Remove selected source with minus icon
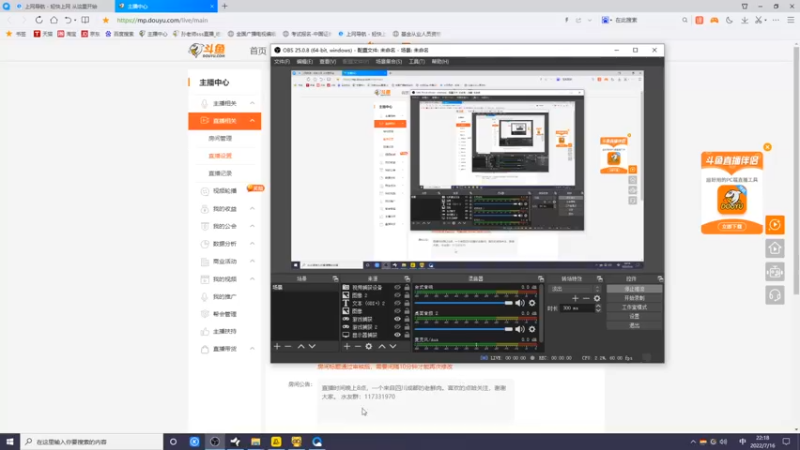 coord(358,346)
